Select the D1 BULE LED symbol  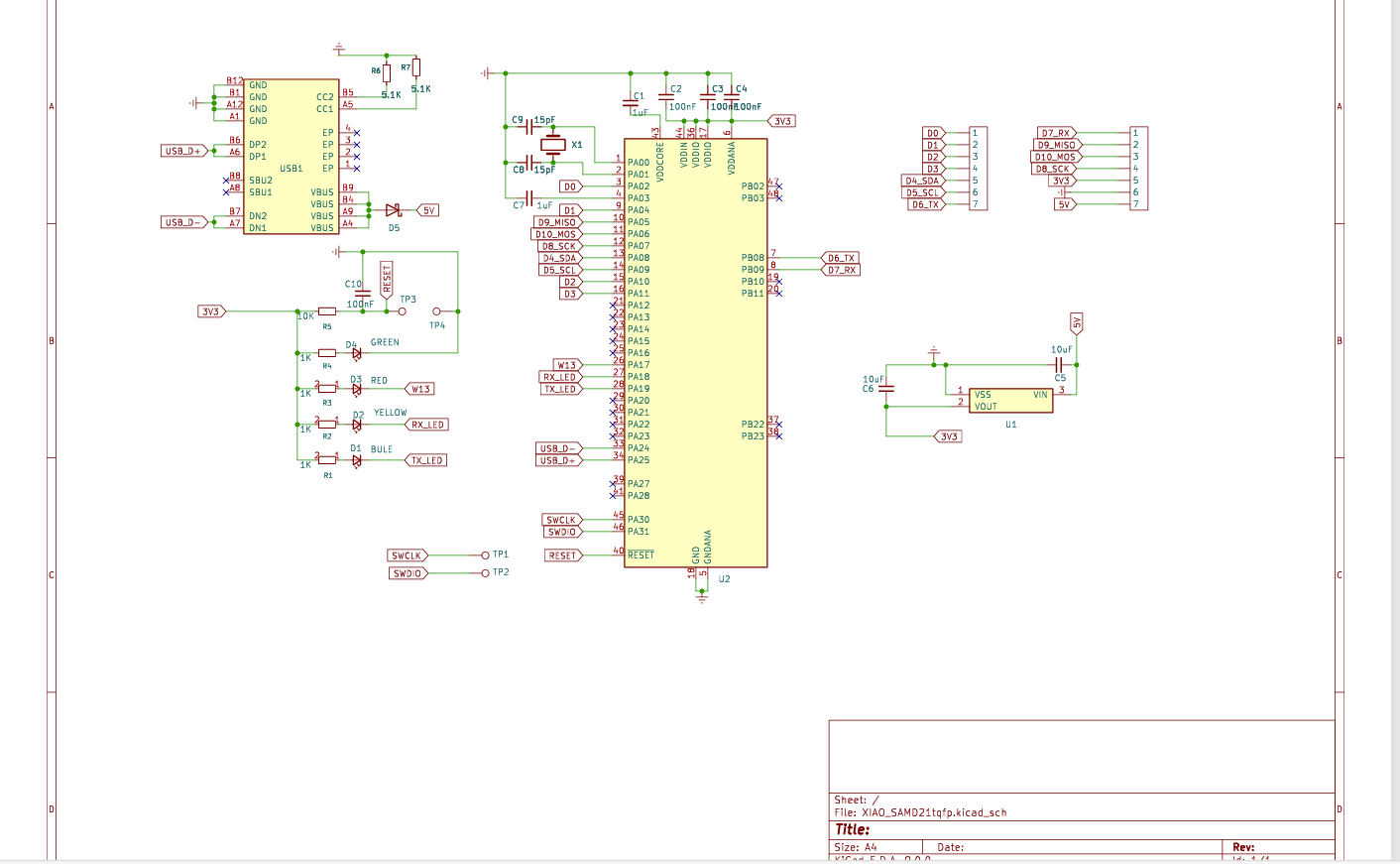click(x=357, y=460)
